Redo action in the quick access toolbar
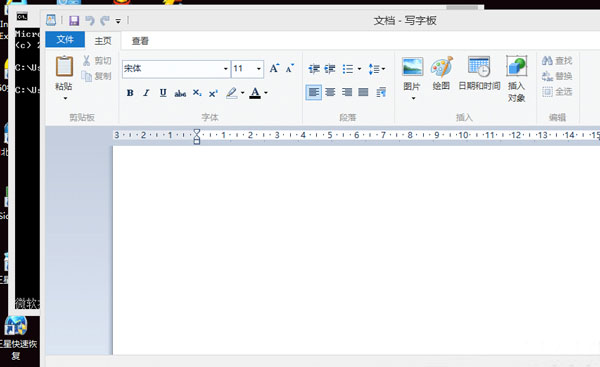 [x=105, y=20]
